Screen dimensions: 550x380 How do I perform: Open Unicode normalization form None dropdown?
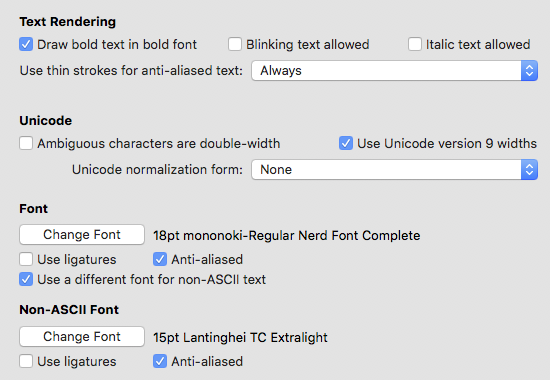pyautogui.click(x=395, y=169)
